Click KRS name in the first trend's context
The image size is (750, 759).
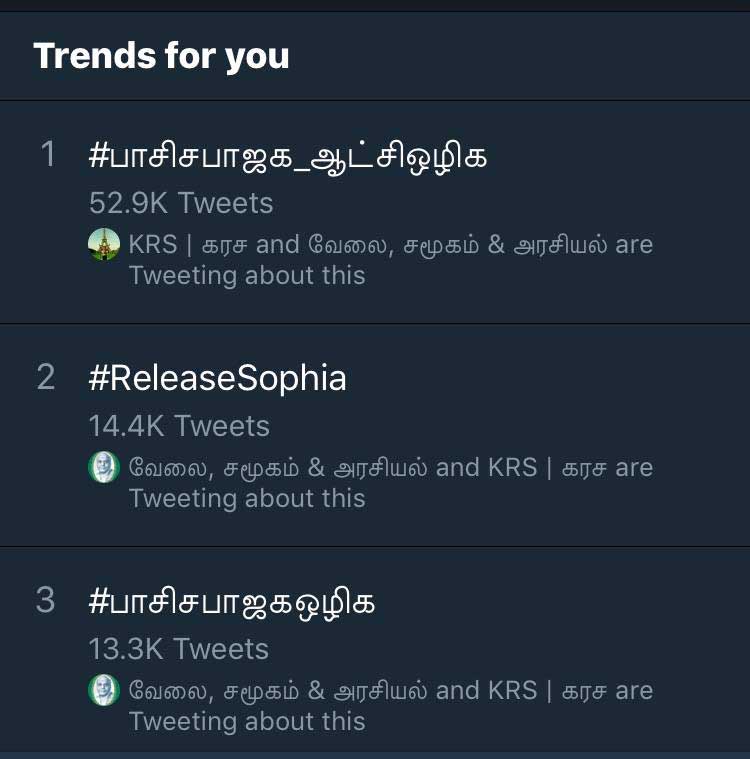pos(188,244)
